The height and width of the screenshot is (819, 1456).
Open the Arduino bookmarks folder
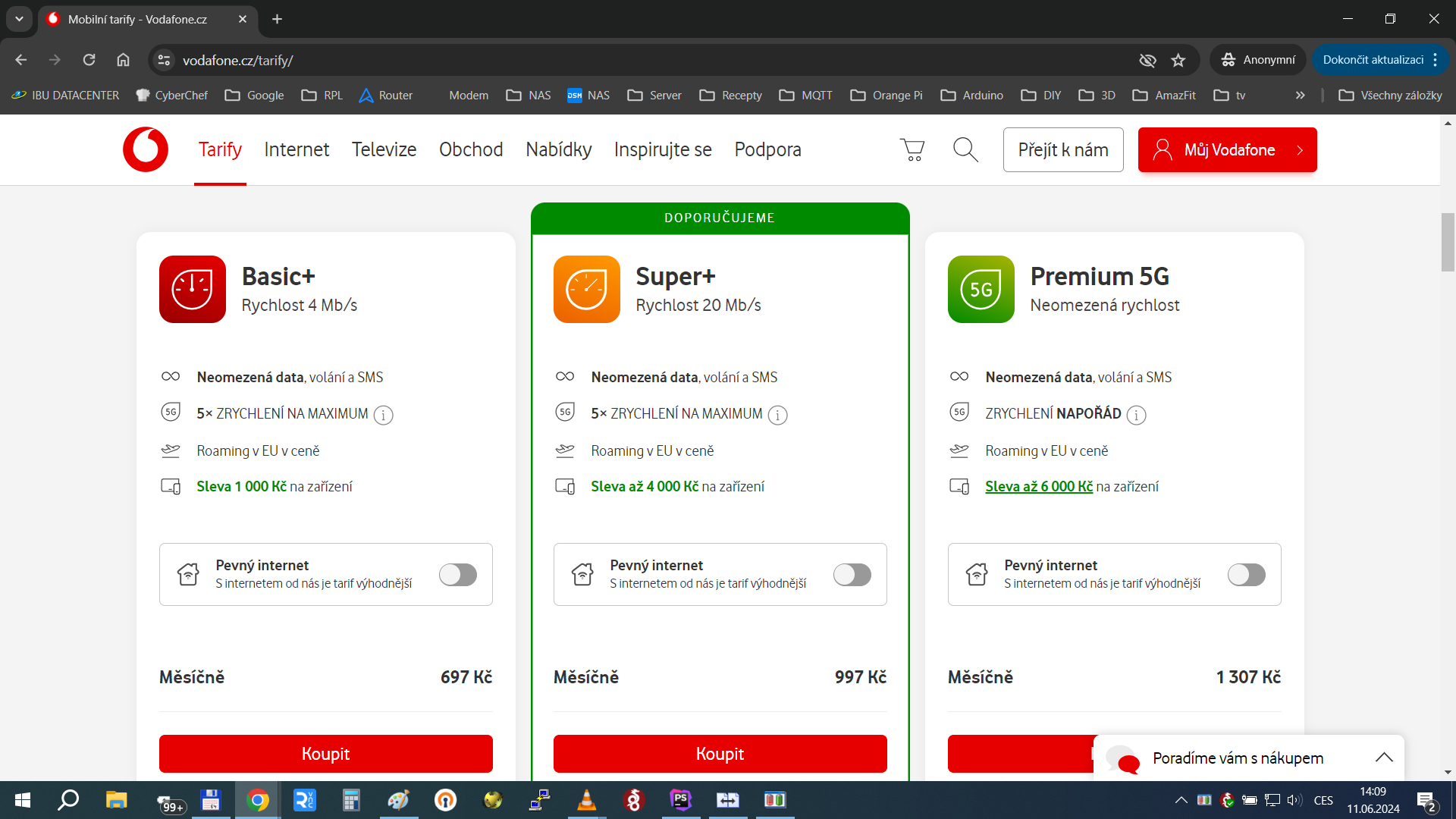[971, 95]
